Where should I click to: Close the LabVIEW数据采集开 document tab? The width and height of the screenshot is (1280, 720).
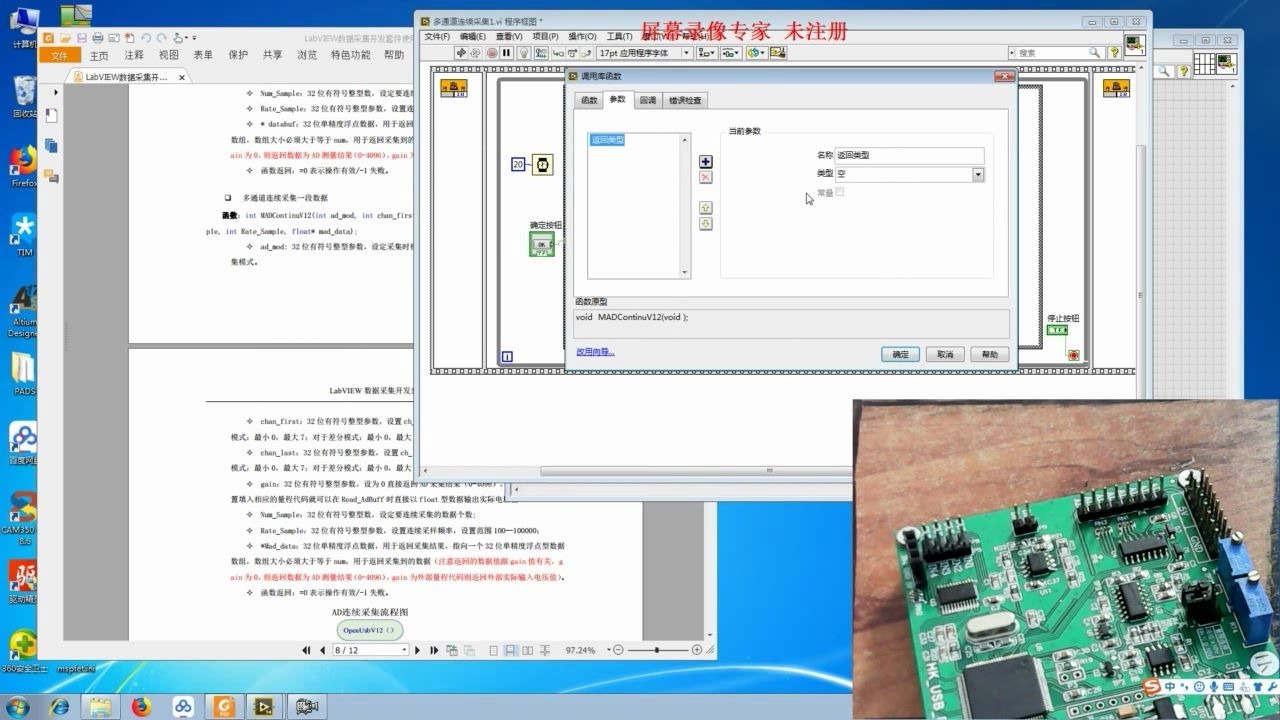coord(182,77)
